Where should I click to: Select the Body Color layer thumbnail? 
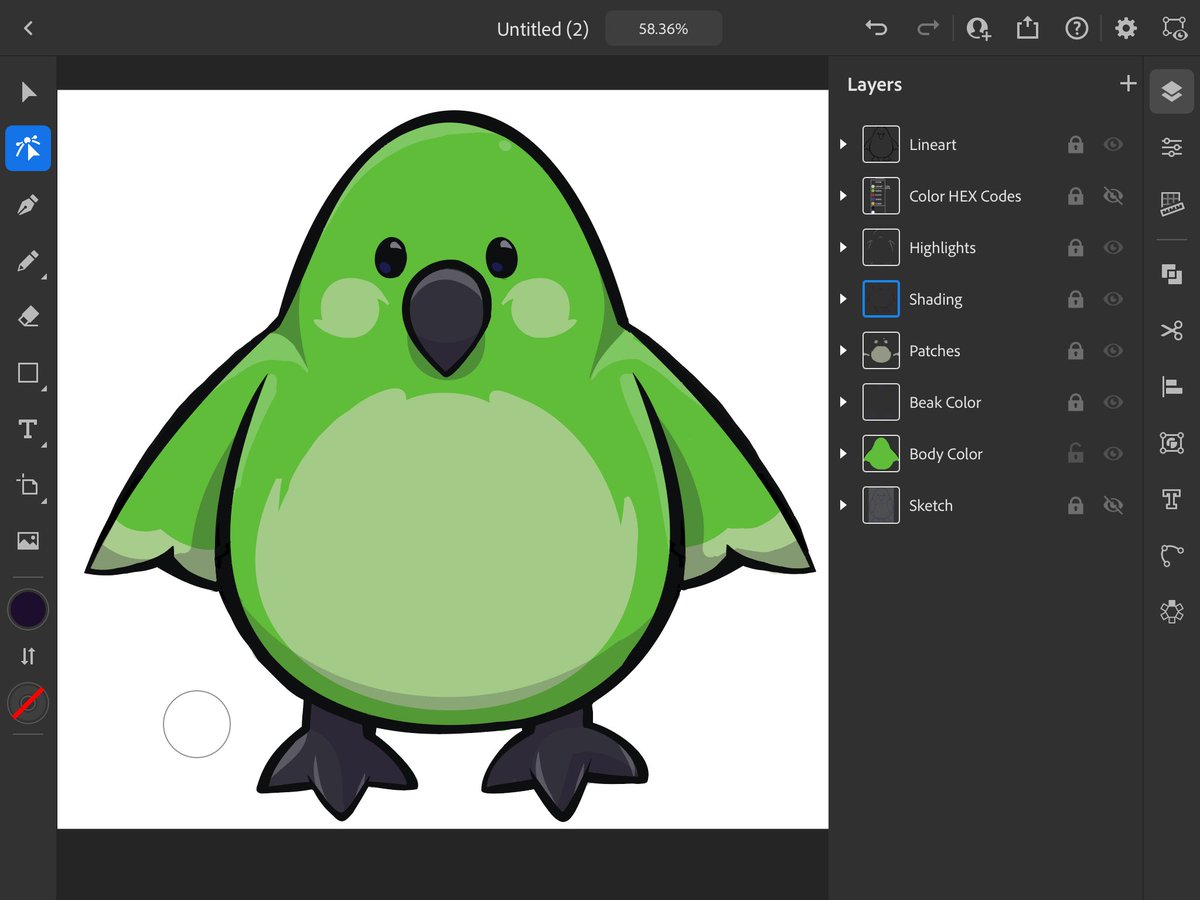(881, 454)
